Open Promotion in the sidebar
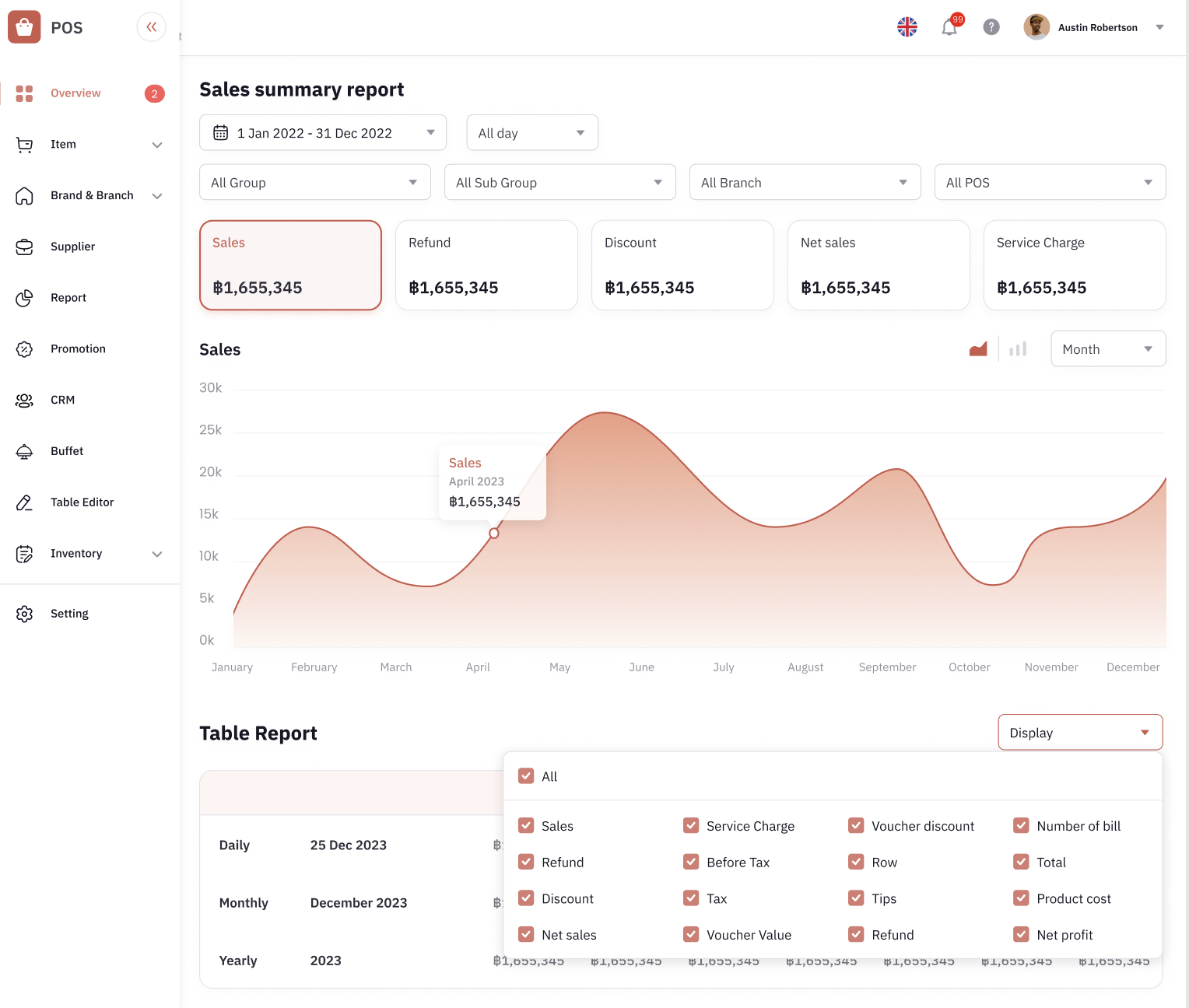This screenshot has width=1189, height=1008. coord(78,349)
